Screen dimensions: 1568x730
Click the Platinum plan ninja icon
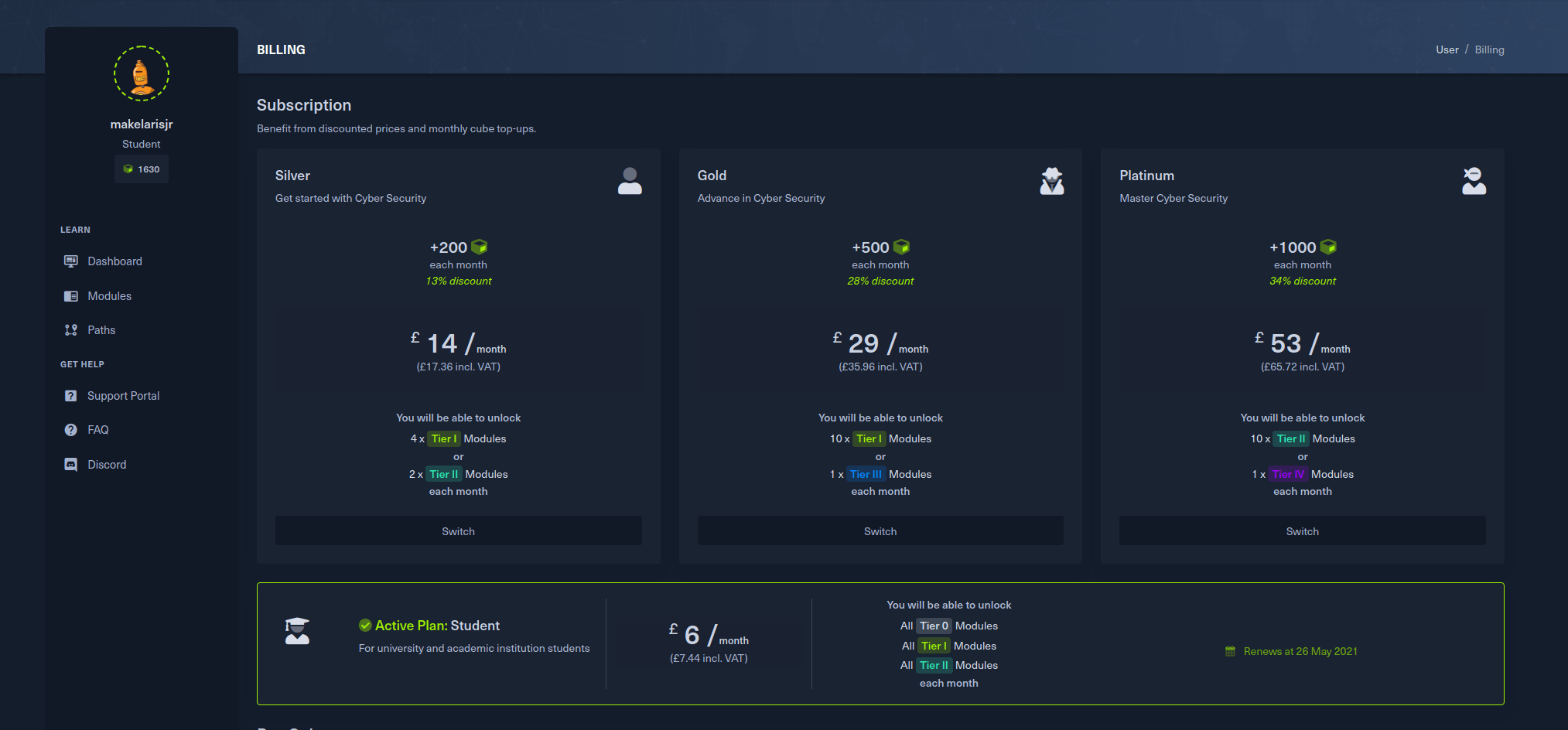(x=1474, y=181)
